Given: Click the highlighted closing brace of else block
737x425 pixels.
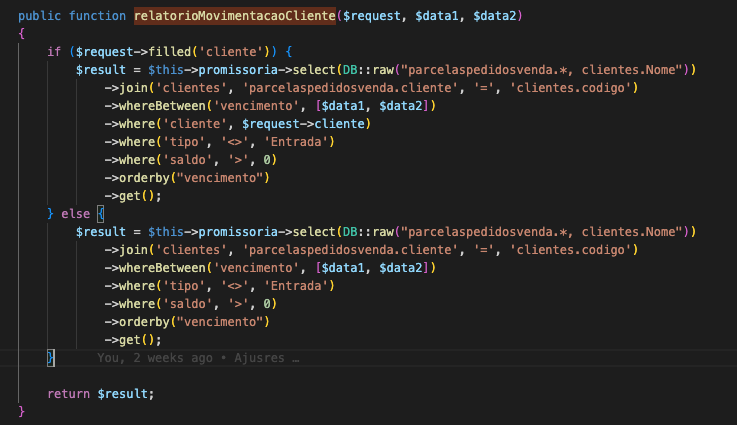Looking at the screenshot, I should [x=50, y=357].
